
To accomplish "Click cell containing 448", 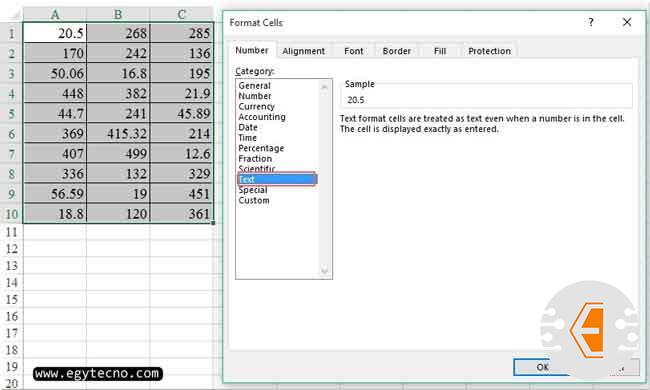I will tap(55, 93).
